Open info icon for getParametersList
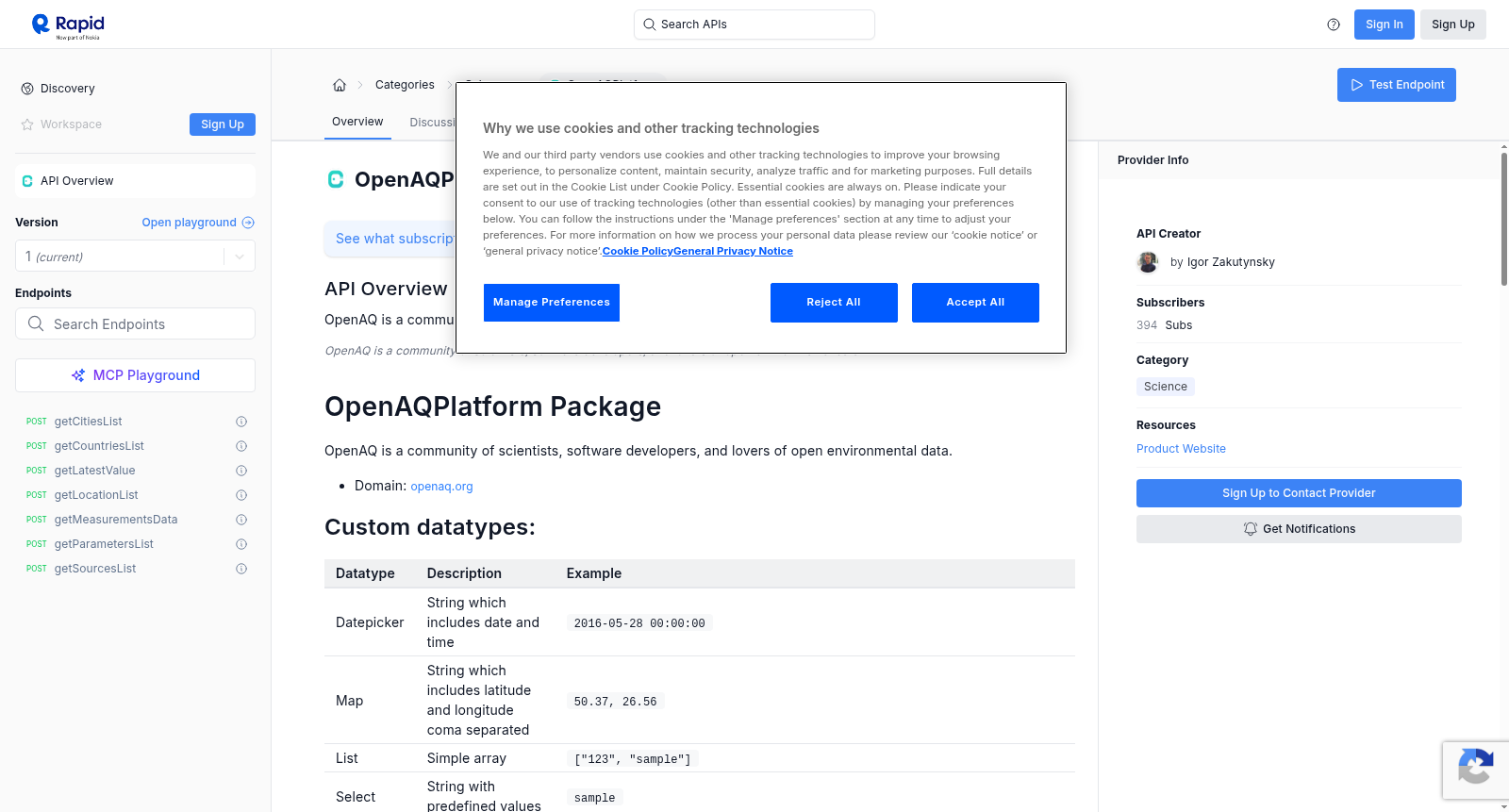This screenshot has width=1509, height=812. coord(241,544)
